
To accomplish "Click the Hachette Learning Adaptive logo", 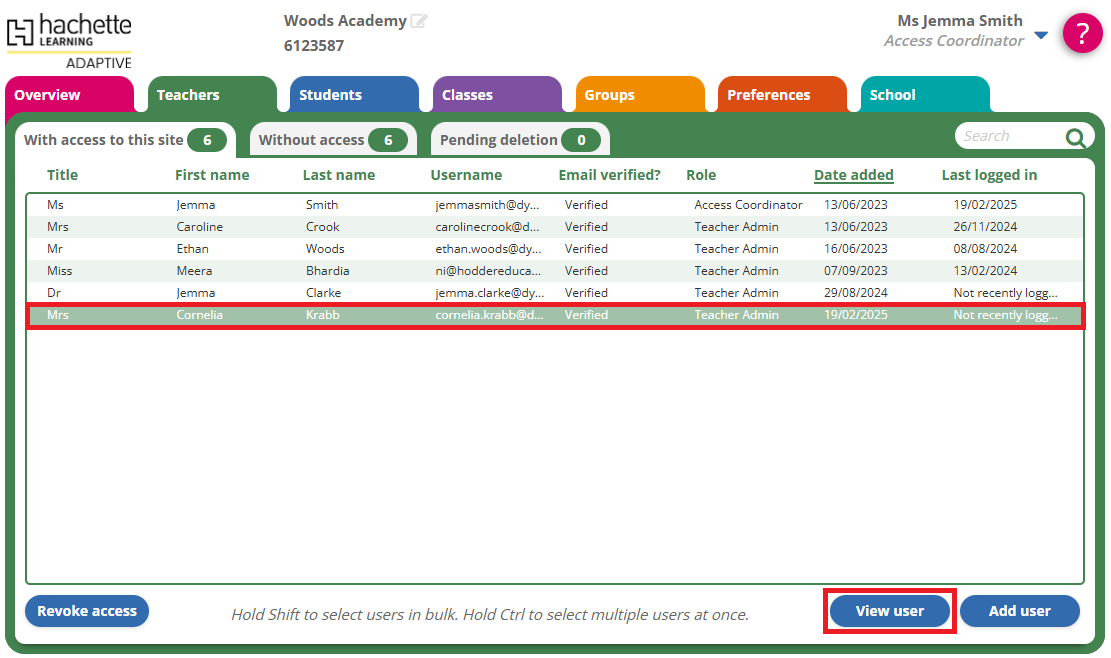I will (69, 41).
